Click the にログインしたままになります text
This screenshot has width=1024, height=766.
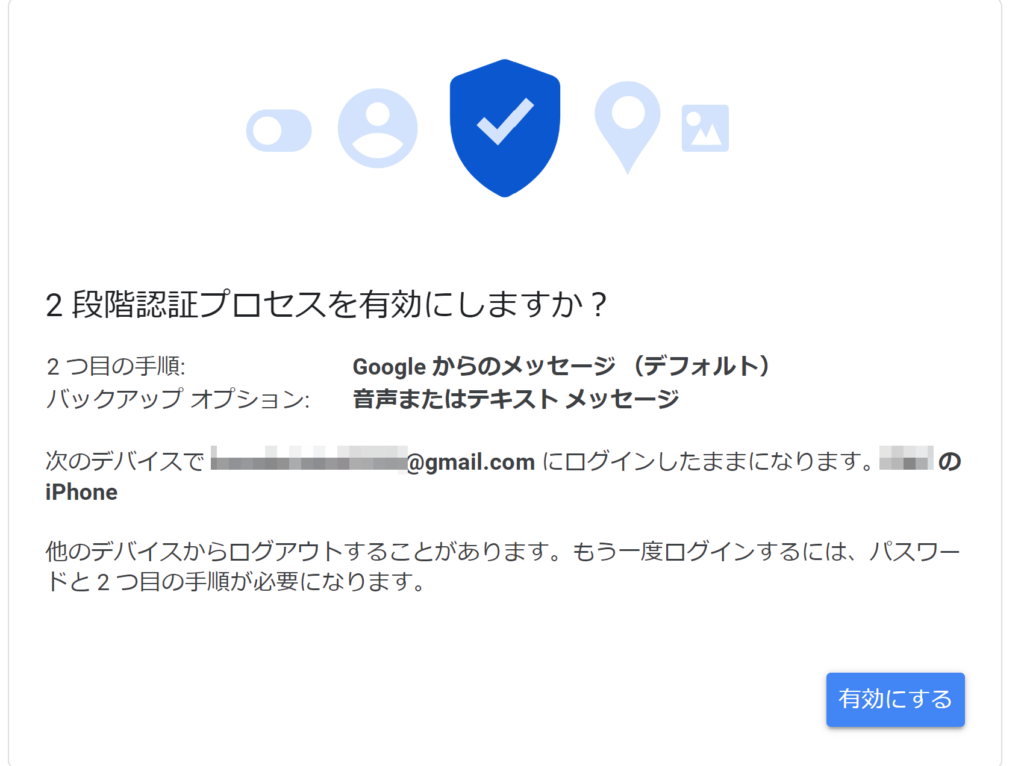709,462
